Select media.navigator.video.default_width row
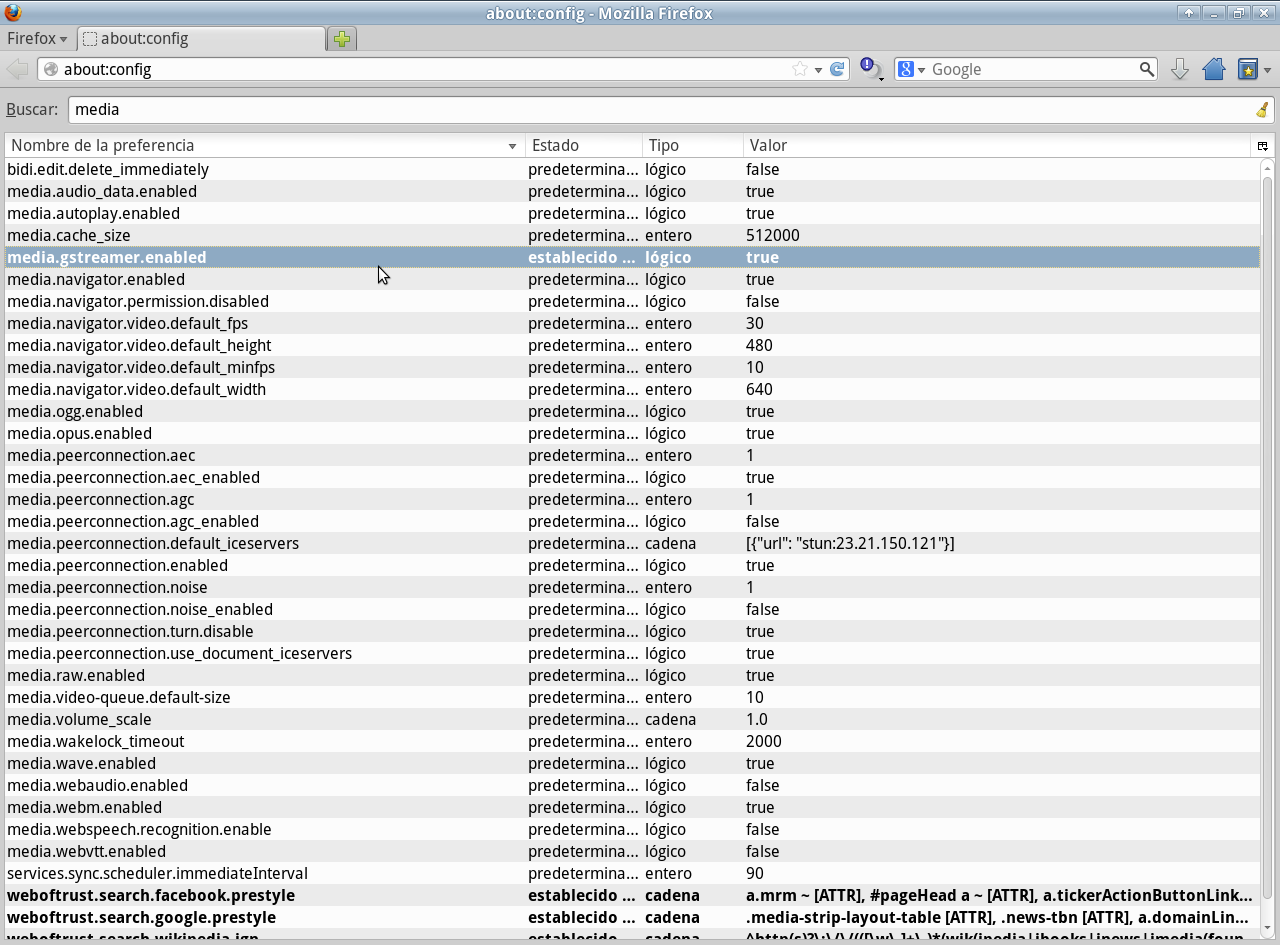 coord(632,389)
